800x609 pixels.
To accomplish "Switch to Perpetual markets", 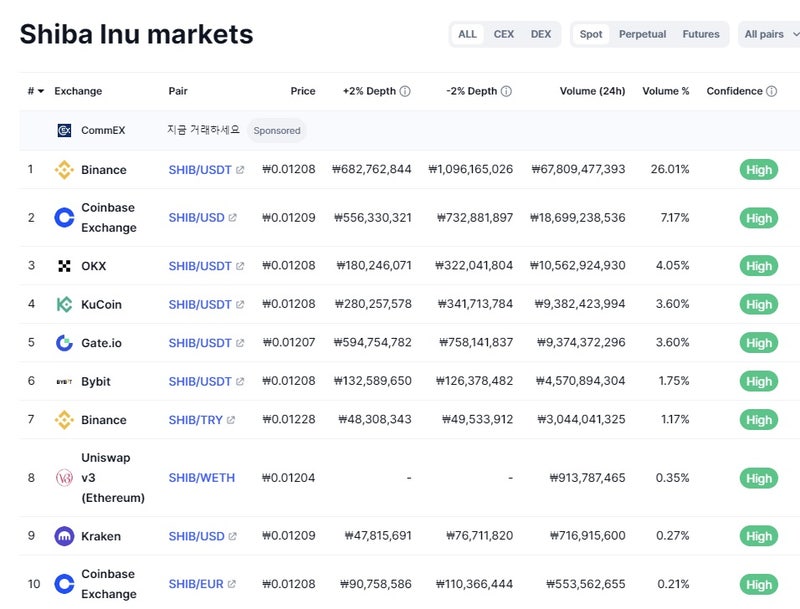I will [642, 34].
